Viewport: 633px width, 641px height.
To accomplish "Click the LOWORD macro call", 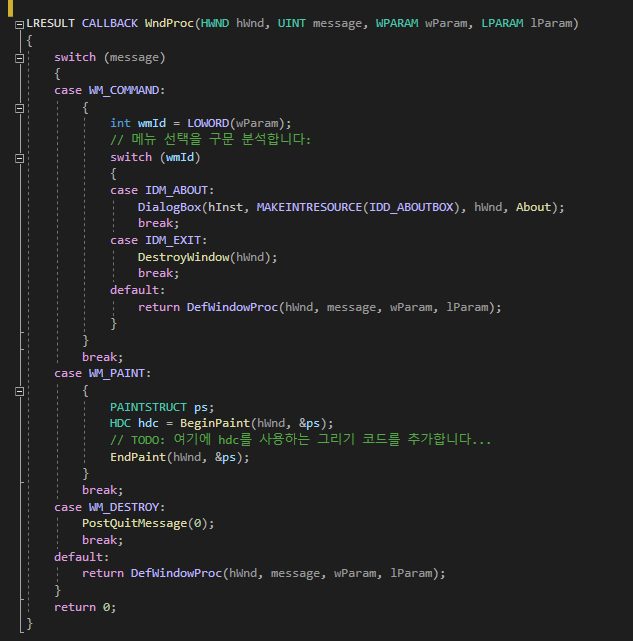I will point(208,123).
